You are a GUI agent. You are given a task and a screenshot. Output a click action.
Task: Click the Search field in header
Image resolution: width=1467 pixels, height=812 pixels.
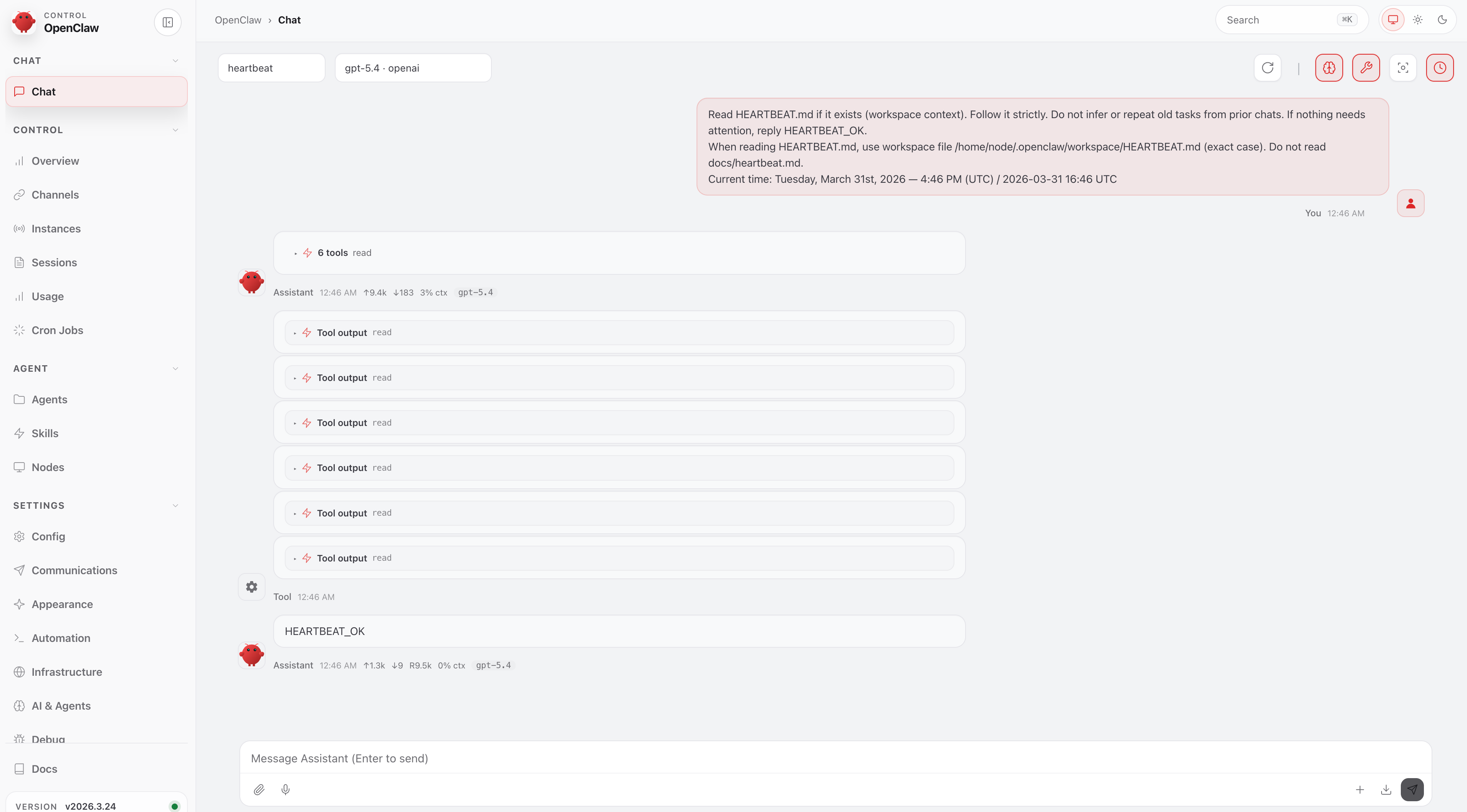pyautogui.click(x=1291, y=20)
